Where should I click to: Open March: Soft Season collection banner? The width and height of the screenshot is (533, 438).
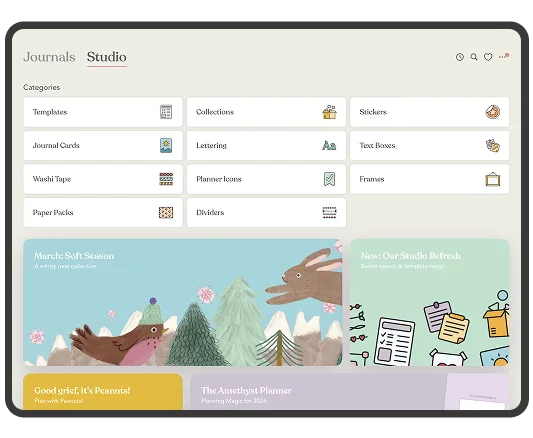[x=183, y=302]
